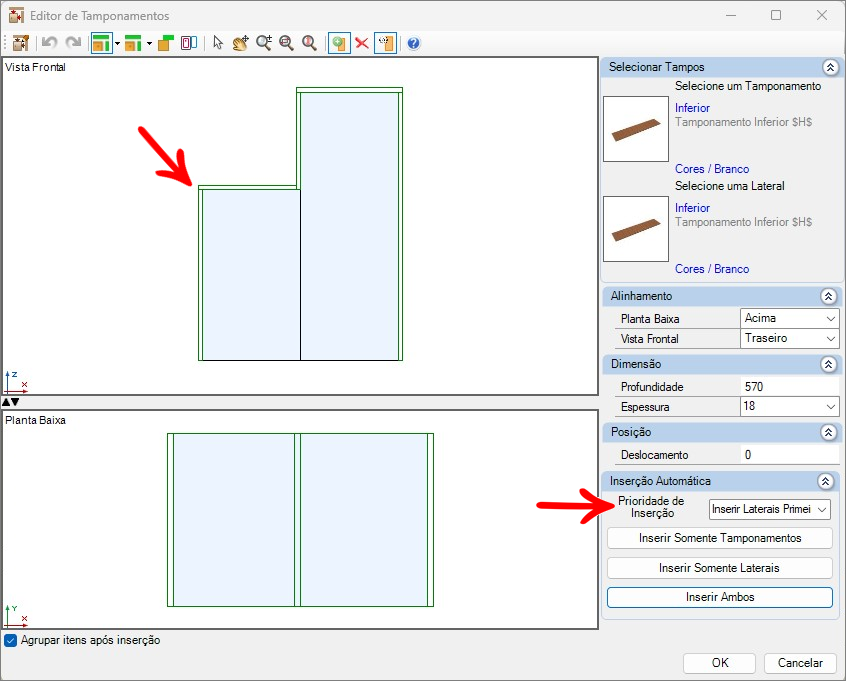Select right module in Planta Baixa view

click(x=364, y=520)
